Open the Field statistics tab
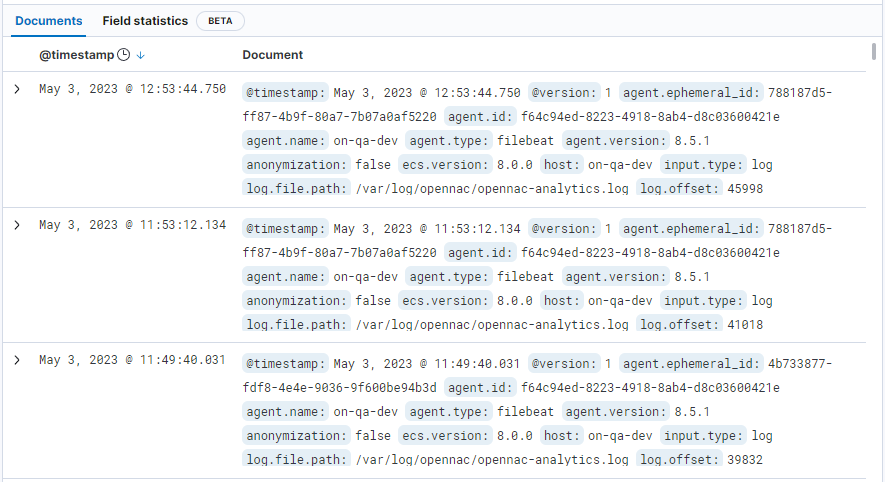The height and width of the screenshot is (482, 885). pyautogui.click(x=144, y=20)
